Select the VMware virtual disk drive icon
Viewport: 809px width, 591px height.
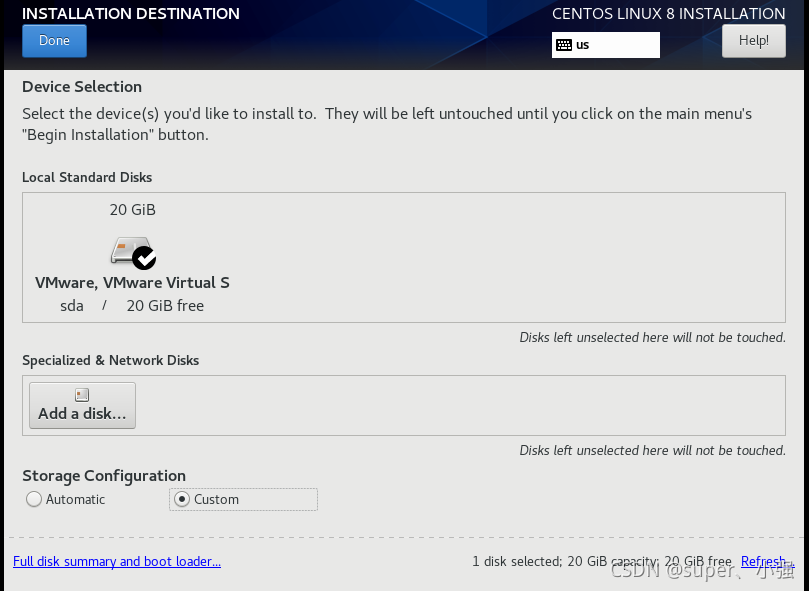point(133,252)
